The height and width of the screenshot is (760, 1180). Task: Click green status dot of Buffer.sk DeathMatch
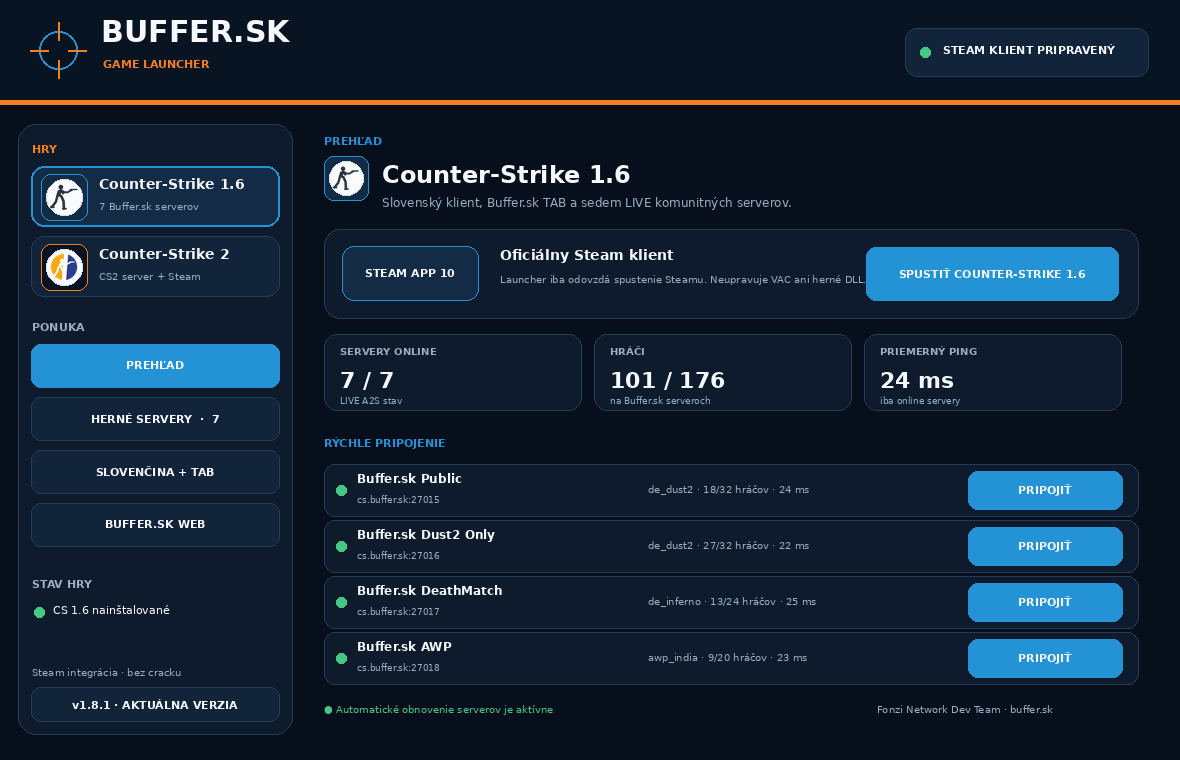tap(342, 602)
